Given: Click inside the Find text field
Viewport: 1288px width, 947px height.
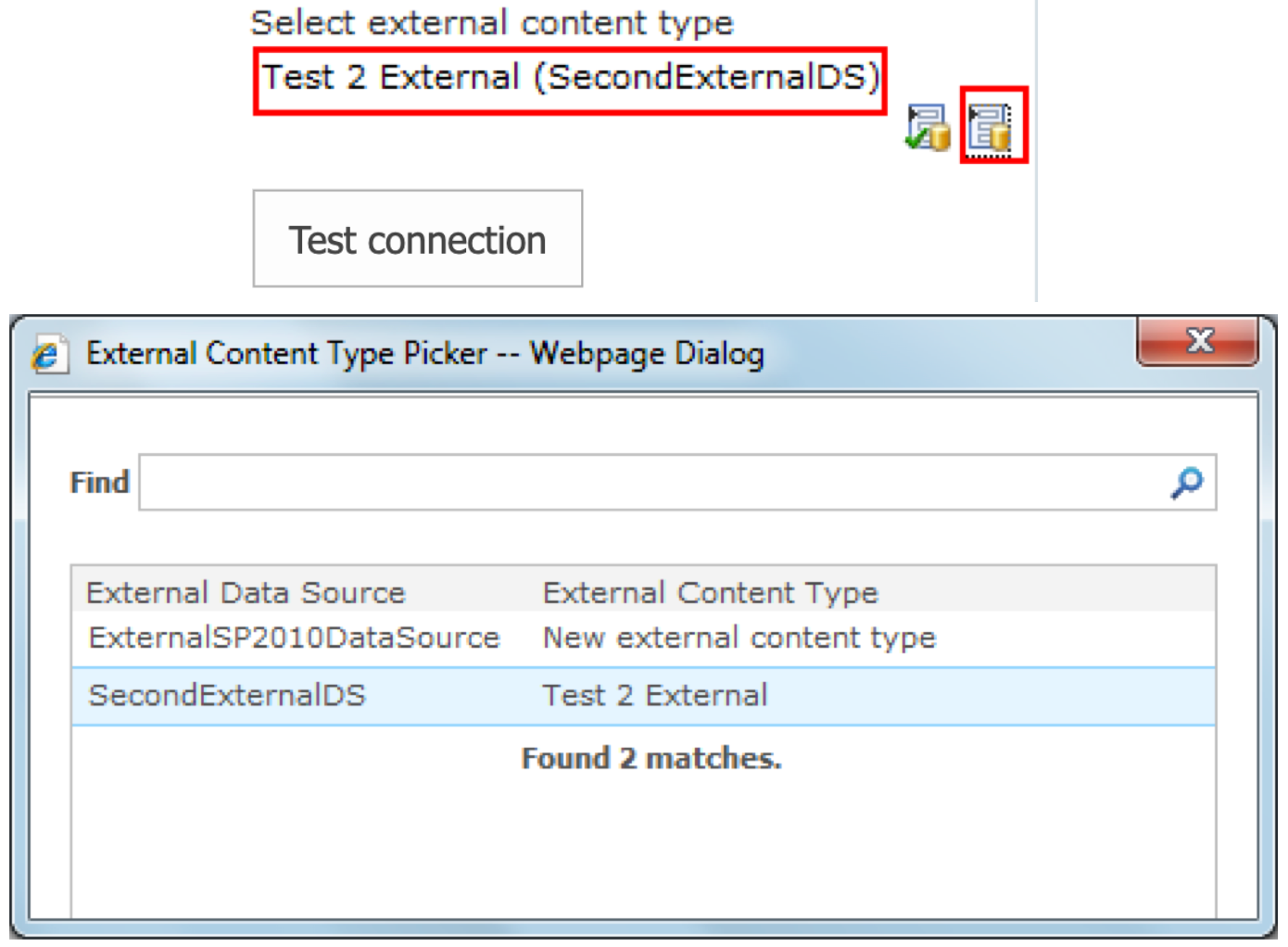Looking at the screenshot, I should pyautogui.click(x=649, y=482).
